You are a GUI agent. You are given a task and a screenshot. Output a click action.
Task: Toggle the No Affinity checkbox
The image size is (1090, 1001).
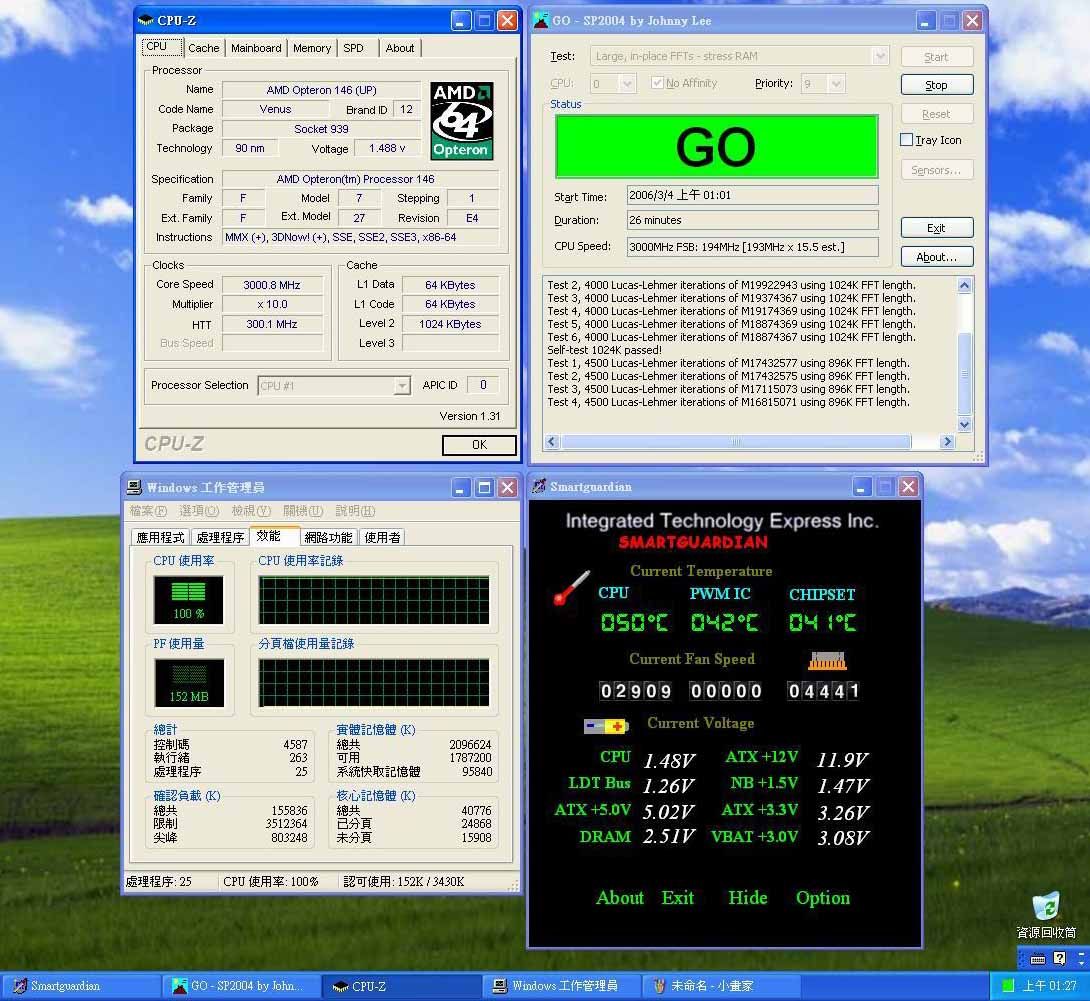(x=657, y=84)
